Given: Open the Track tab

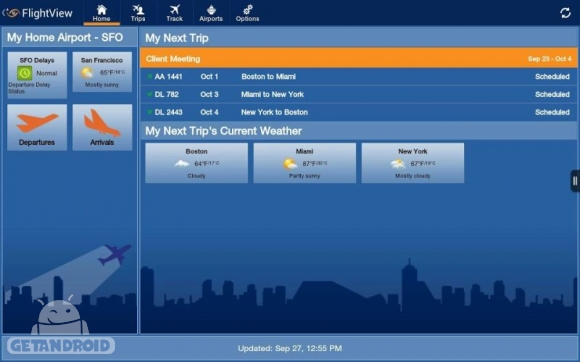Looking at the screenshot, I should pos(174,13).
